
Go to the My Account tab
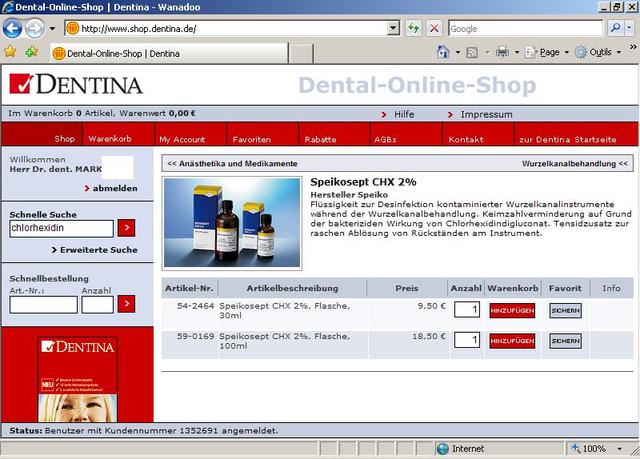coord(182,139)
